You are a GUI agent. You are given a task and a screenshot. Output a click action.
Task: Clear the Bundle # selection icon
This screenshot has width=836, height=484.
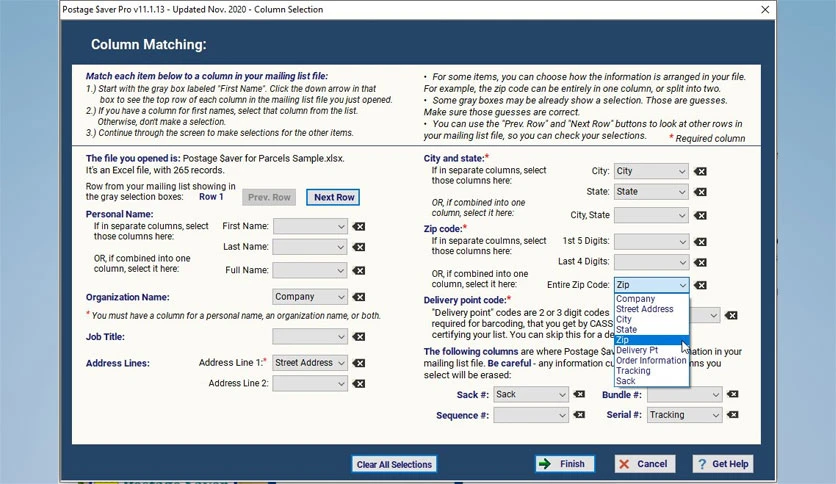[x=733, y=394]
